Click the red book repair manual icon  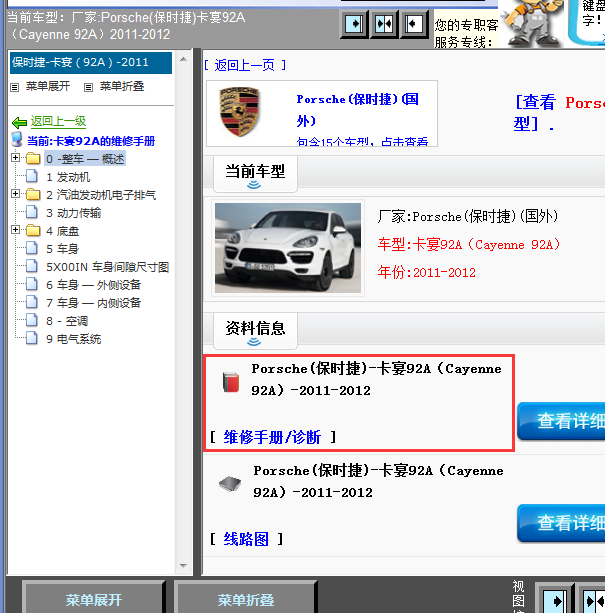231,382
